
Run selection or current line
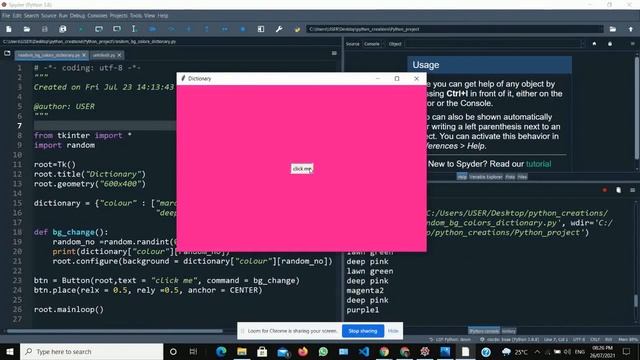click(x=134, y=29)
